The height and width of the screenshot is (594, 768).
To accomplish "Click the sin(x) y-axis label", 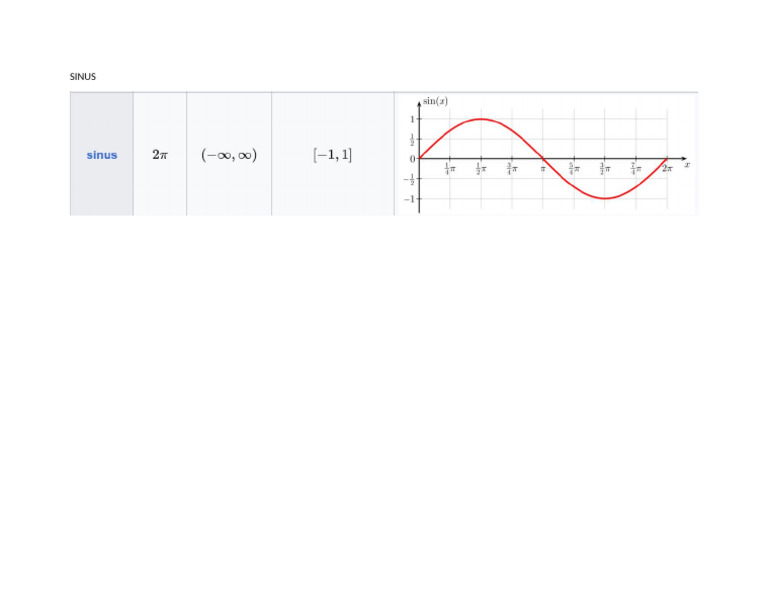I will (x=435, y=101).
